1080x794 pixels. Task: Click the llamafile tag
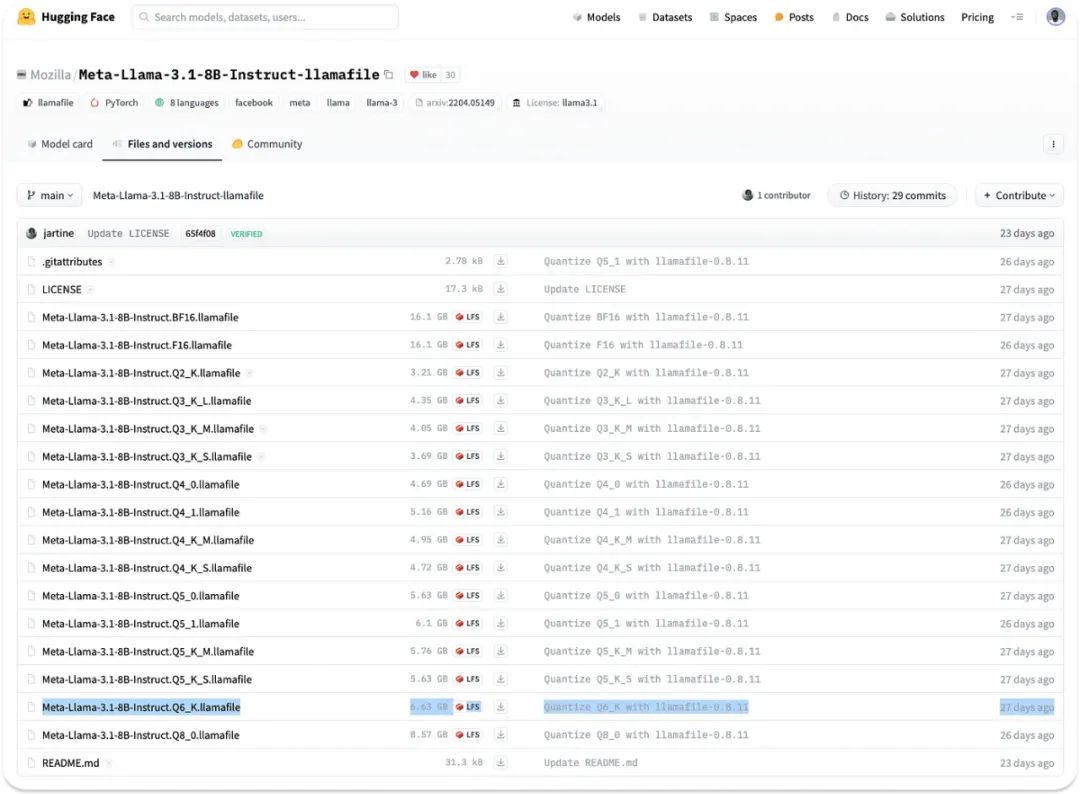point(48,103)
